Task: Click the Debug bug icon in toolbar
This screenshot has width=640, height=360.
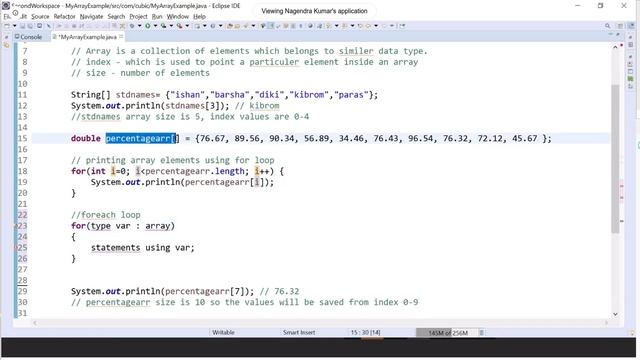Action: [131, 26]
